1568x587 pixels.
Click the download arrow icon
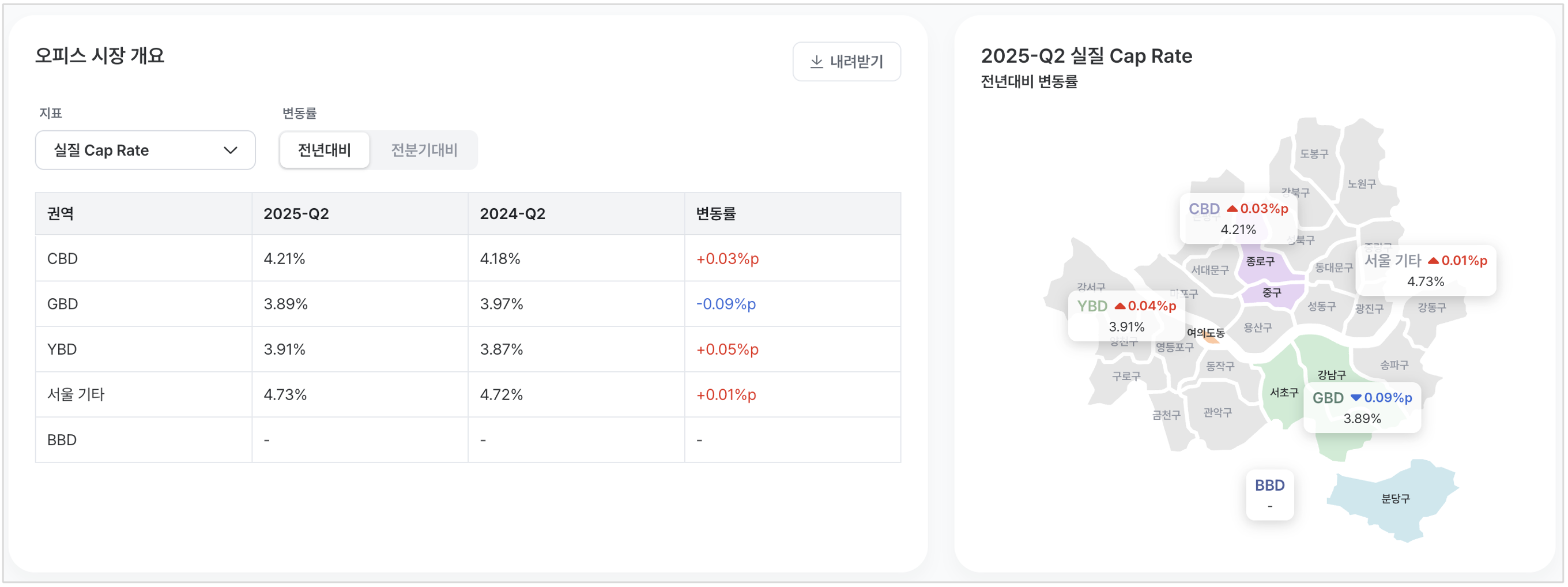coord(816,62)
